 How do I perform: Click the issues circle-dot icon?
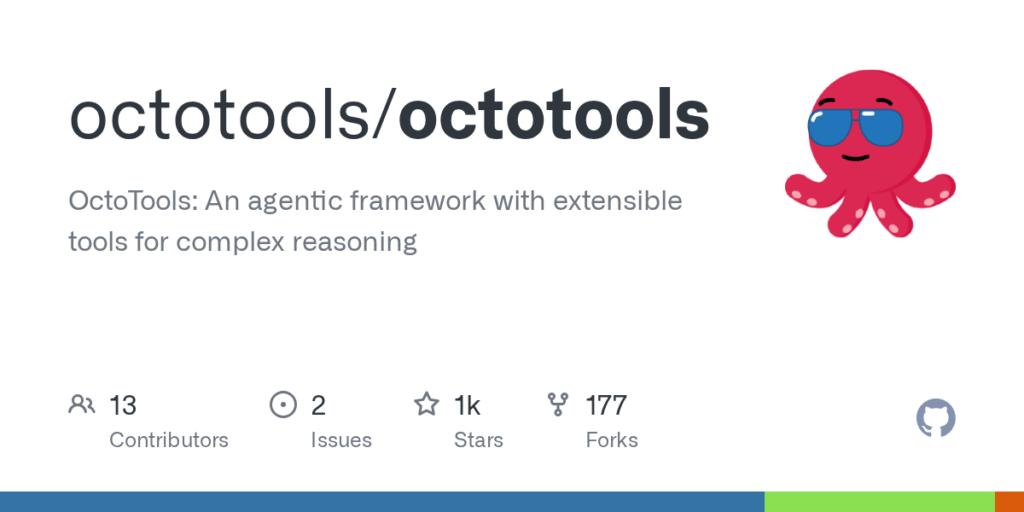283,405
